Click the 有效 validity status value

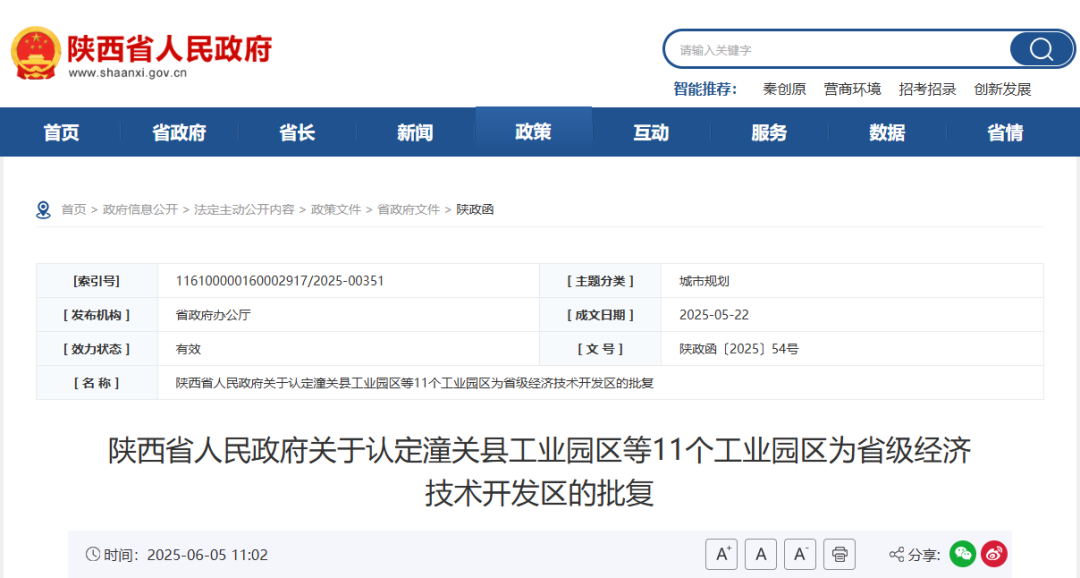click(188, 349)
